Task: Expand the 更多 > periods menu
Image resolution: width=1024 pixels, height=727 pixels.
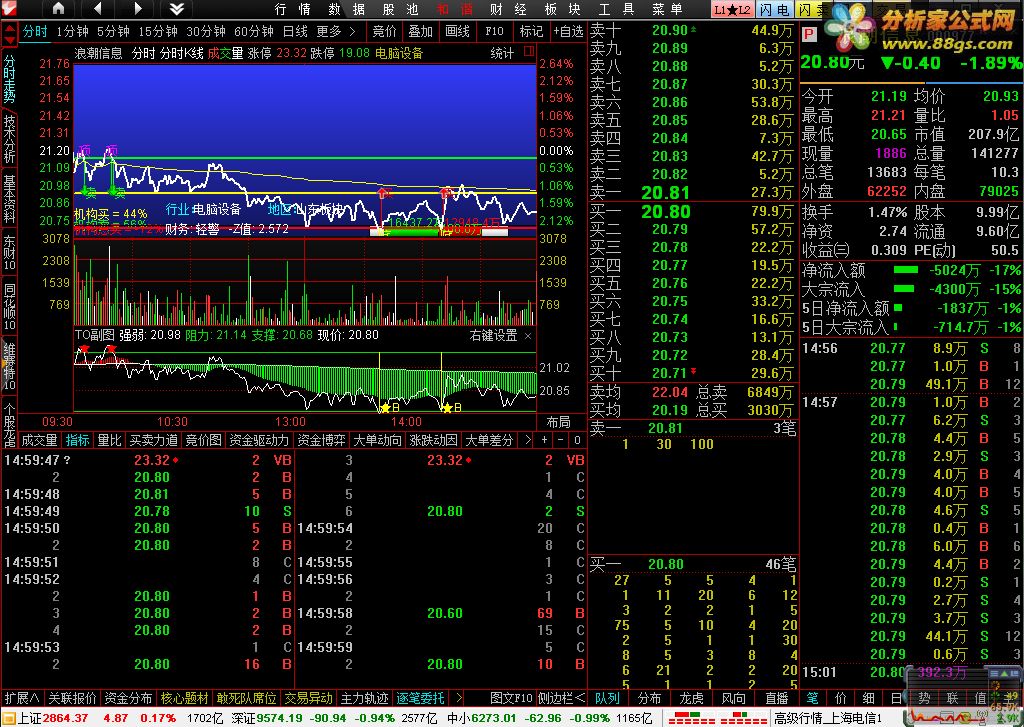Action: point(336,31)
